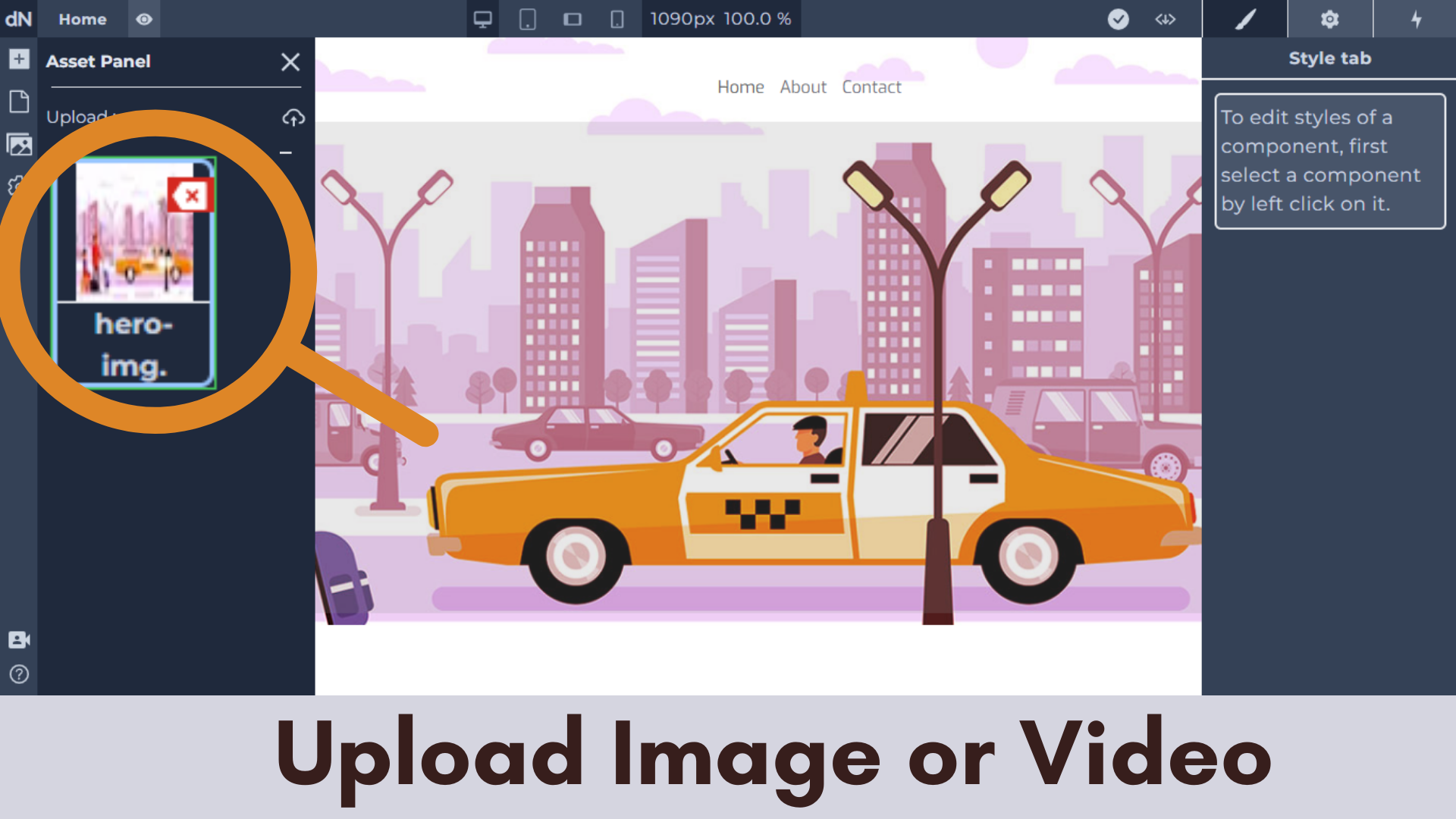Switch to tablet landscape device view
Image resolution: width=1456 pixels, height=819 pixels.
click(573, 19)
